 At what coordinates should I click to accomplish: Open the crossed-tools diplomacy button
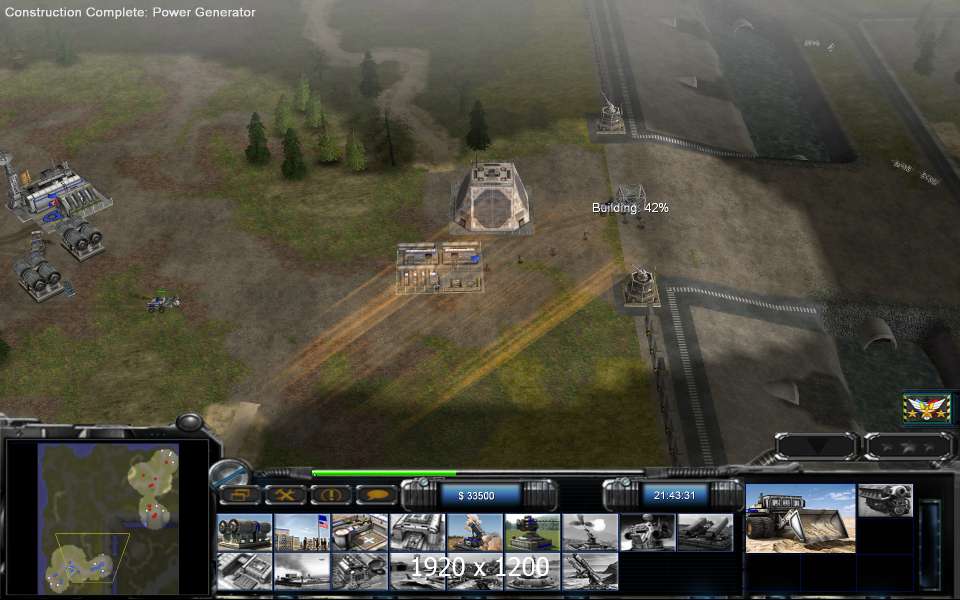pyautogui.click(x=286, y=495)
